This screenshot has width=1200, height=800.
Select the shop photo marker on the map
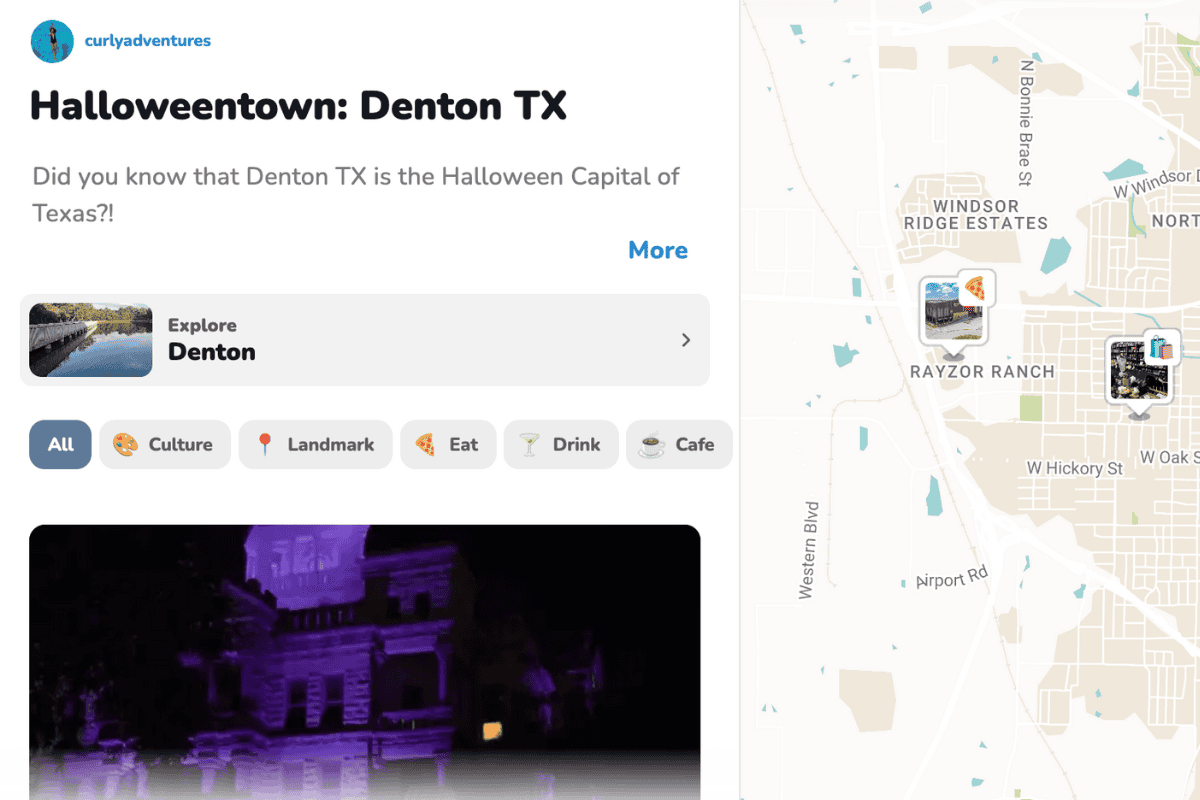[x=1136, y=372]
